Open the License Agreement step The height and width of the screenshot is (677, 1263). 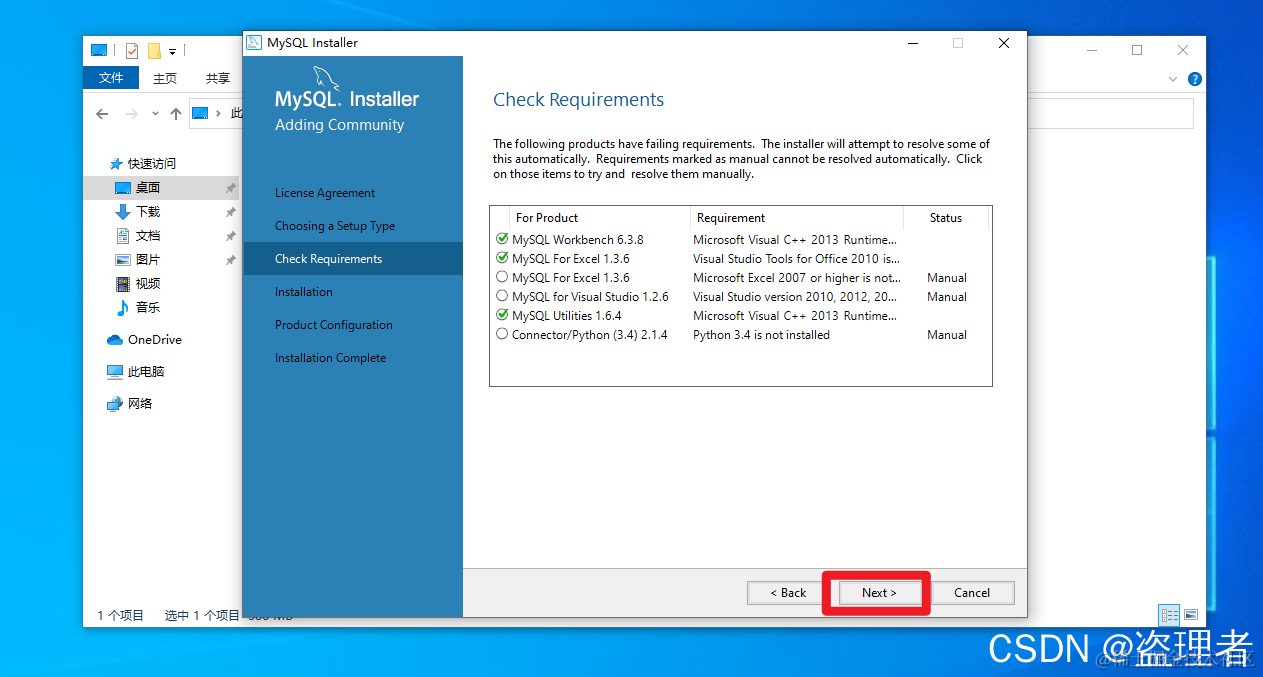[x=325, y=193]
